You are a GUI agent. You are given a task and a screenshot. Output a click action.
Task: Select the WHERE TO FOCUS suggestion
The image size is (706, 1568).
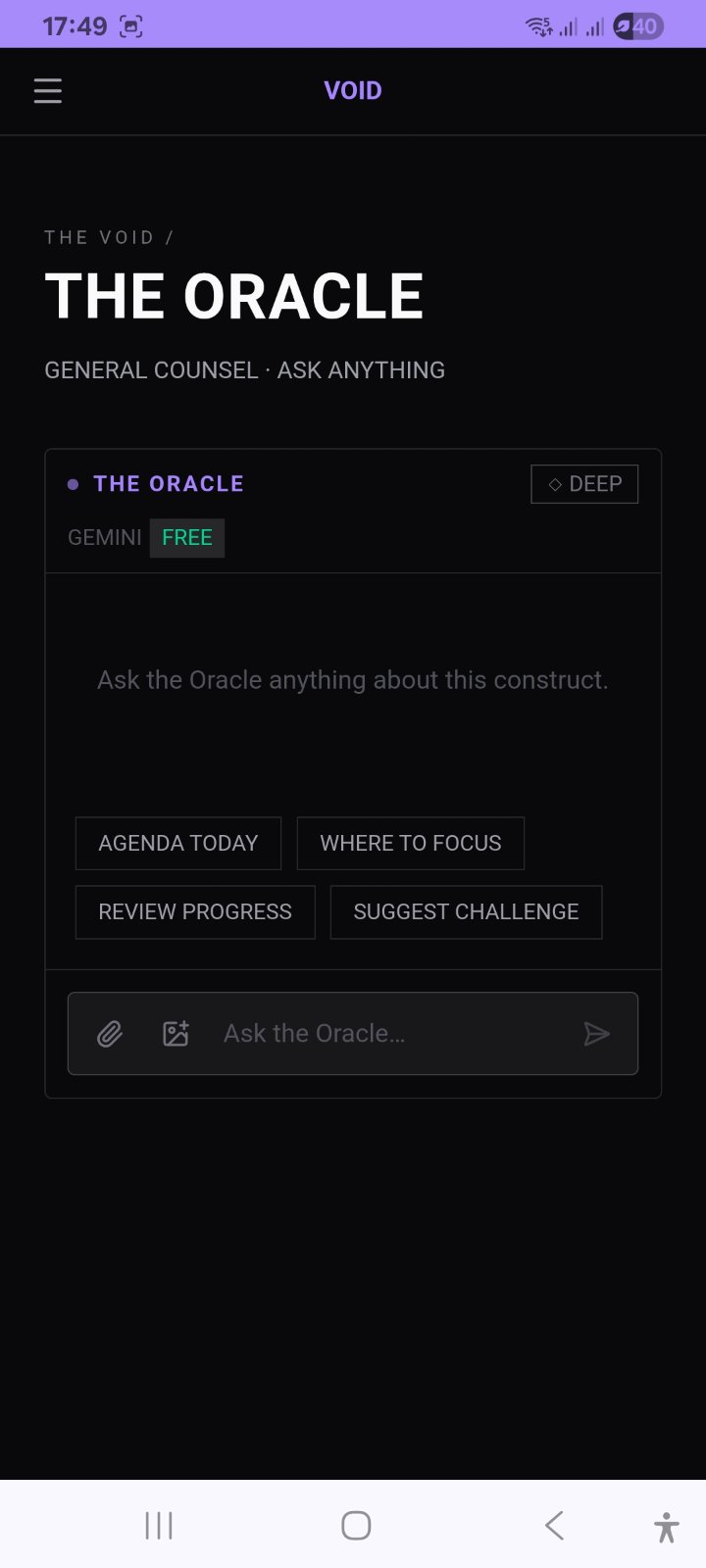click(411, 843)
